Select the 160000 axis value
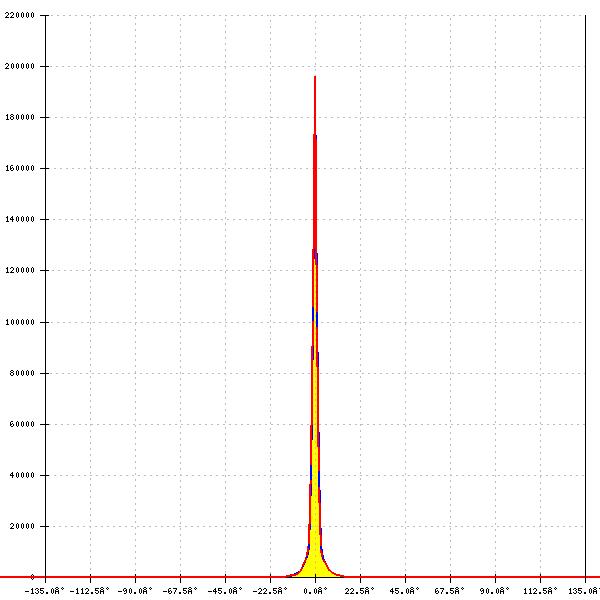This screenshot has height=600, width=600. 20,168
